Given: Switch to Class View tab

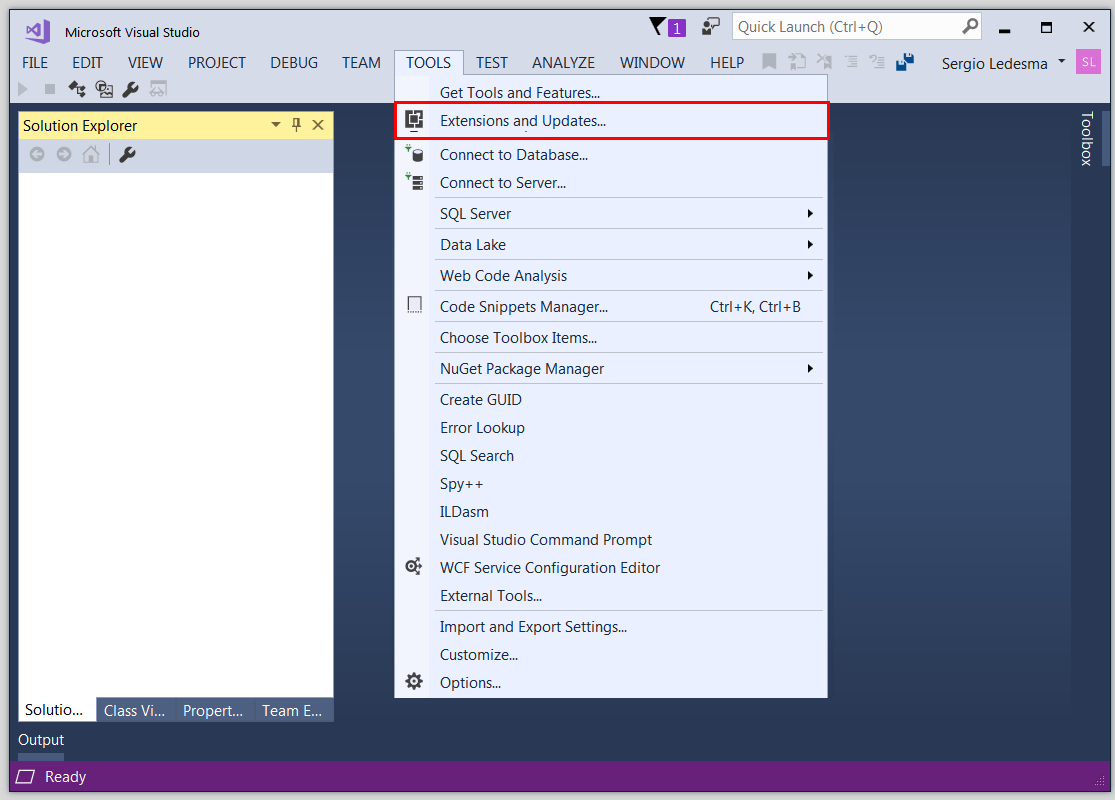Looking at the screenshot, I should [x=134, y=710].
